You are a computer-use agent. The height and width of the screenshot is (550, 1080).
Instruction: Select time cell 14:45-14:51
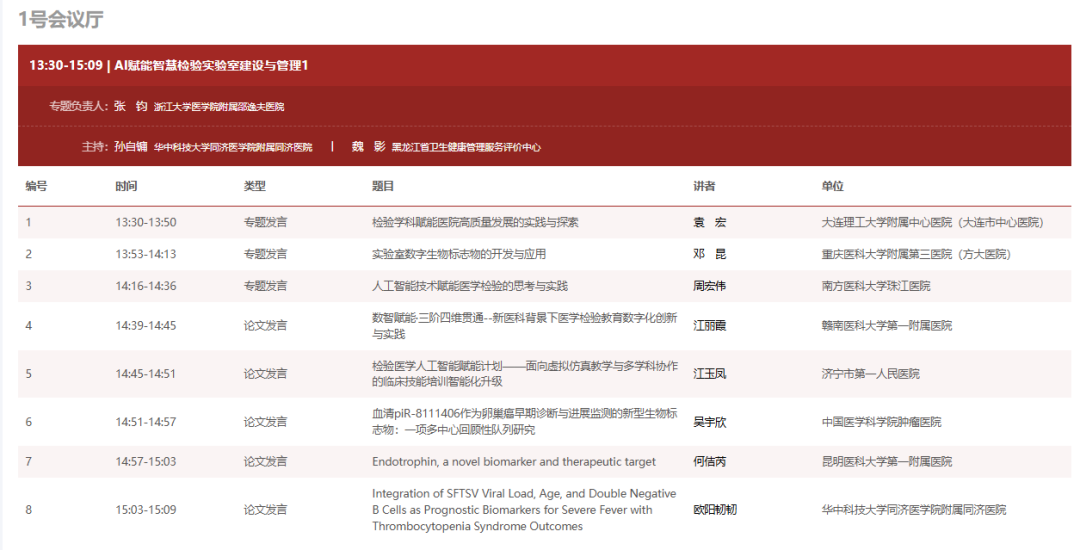(x=145, y=374)
